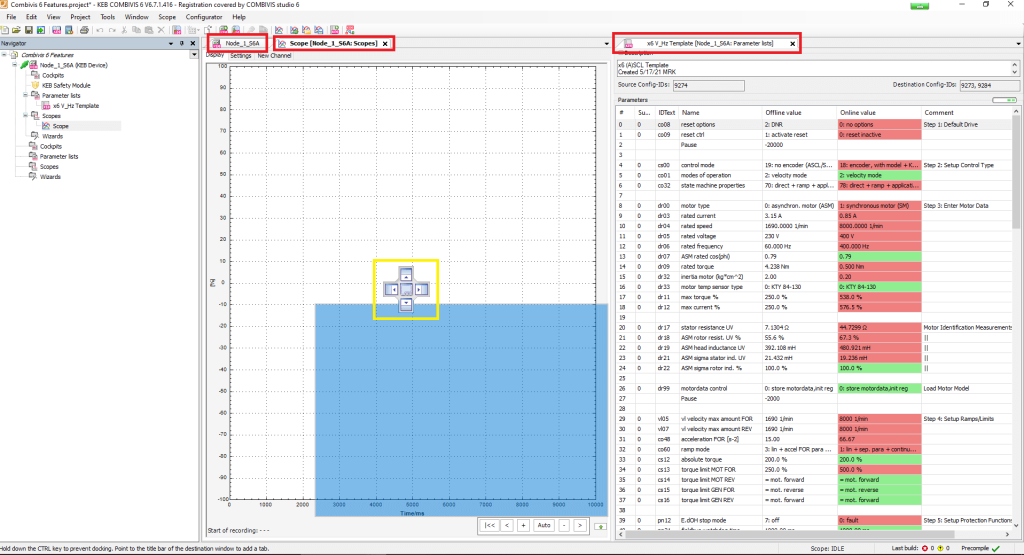Image resolution: width=1024 pixels, height=555 pixels.
Task: Open the Navigator panel options dropdown arrow
Action: (171, 43)
